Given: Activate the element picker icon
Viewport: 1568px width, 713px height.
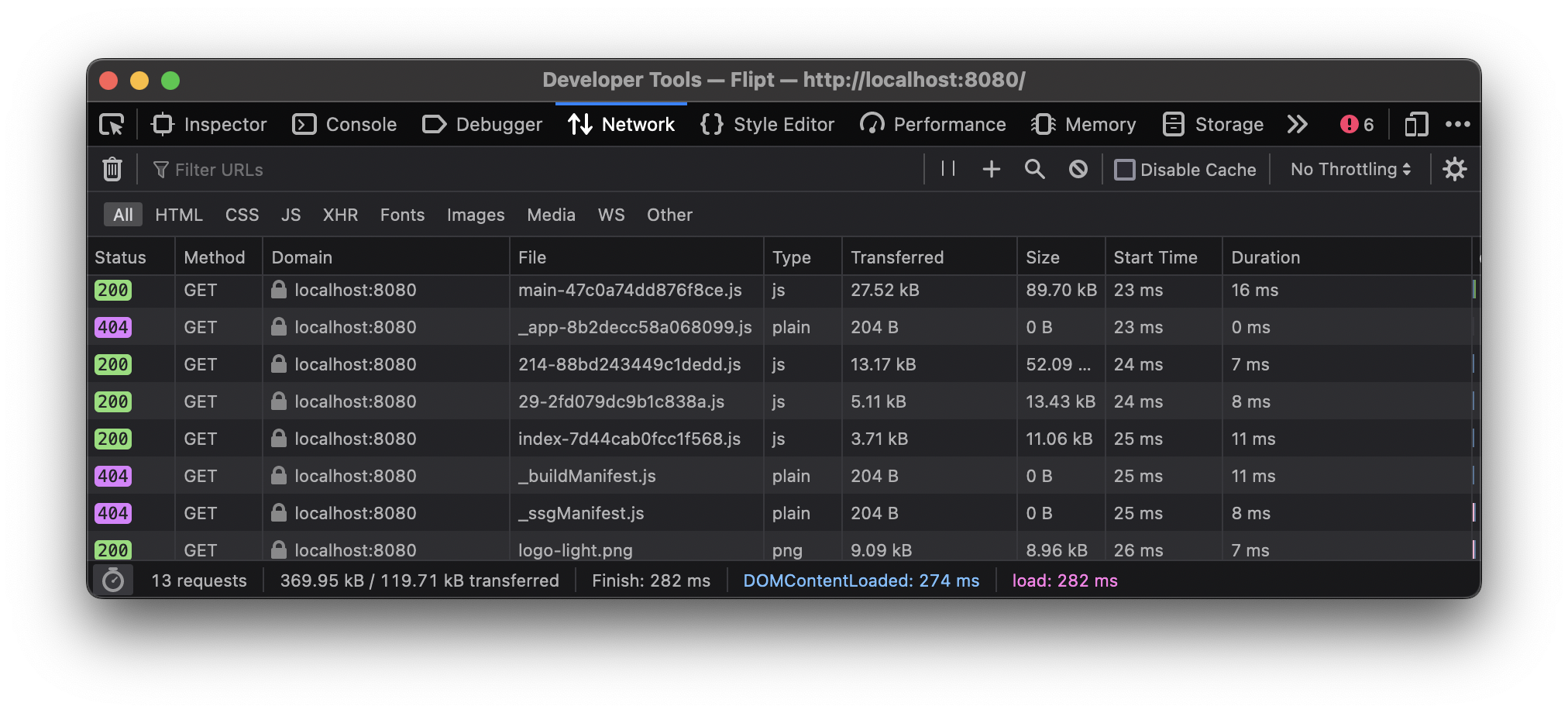Looking at the screenshot, I should [112, 125].
